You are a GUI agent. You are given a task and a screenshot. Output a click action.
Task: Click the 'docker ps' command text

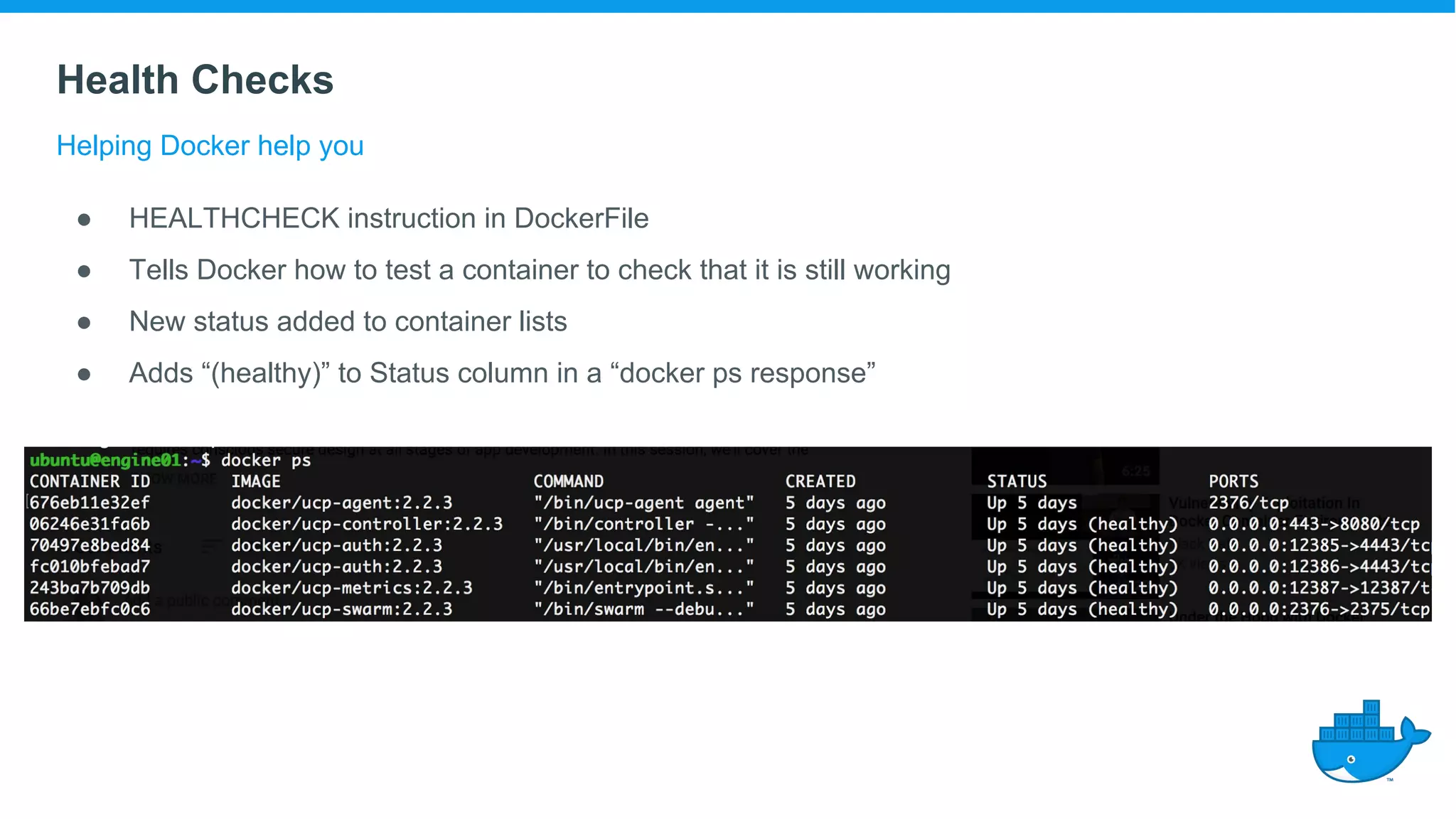(266, 460)
